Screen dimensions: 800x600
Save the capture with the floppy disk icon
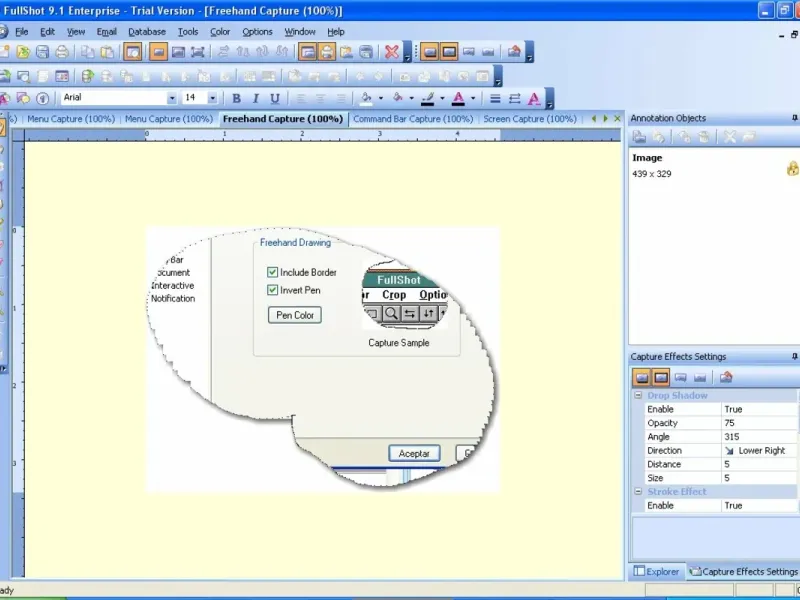[42, 52]
